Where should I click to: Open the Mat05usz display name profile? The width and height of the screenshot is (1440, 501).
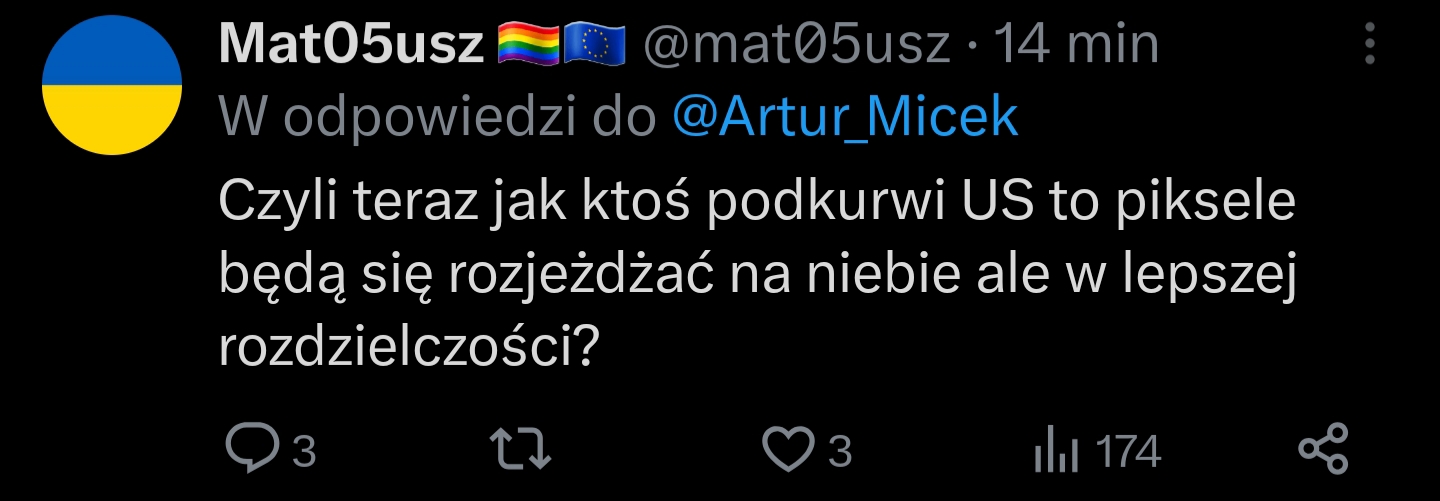pos(352,45)
